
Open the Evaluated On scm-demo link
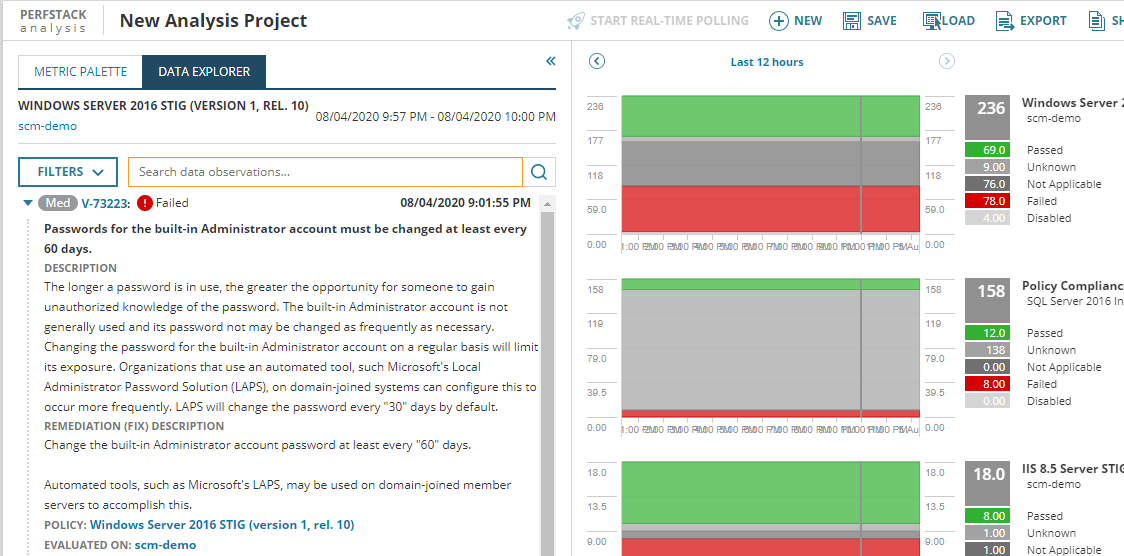tap(166, 545)
